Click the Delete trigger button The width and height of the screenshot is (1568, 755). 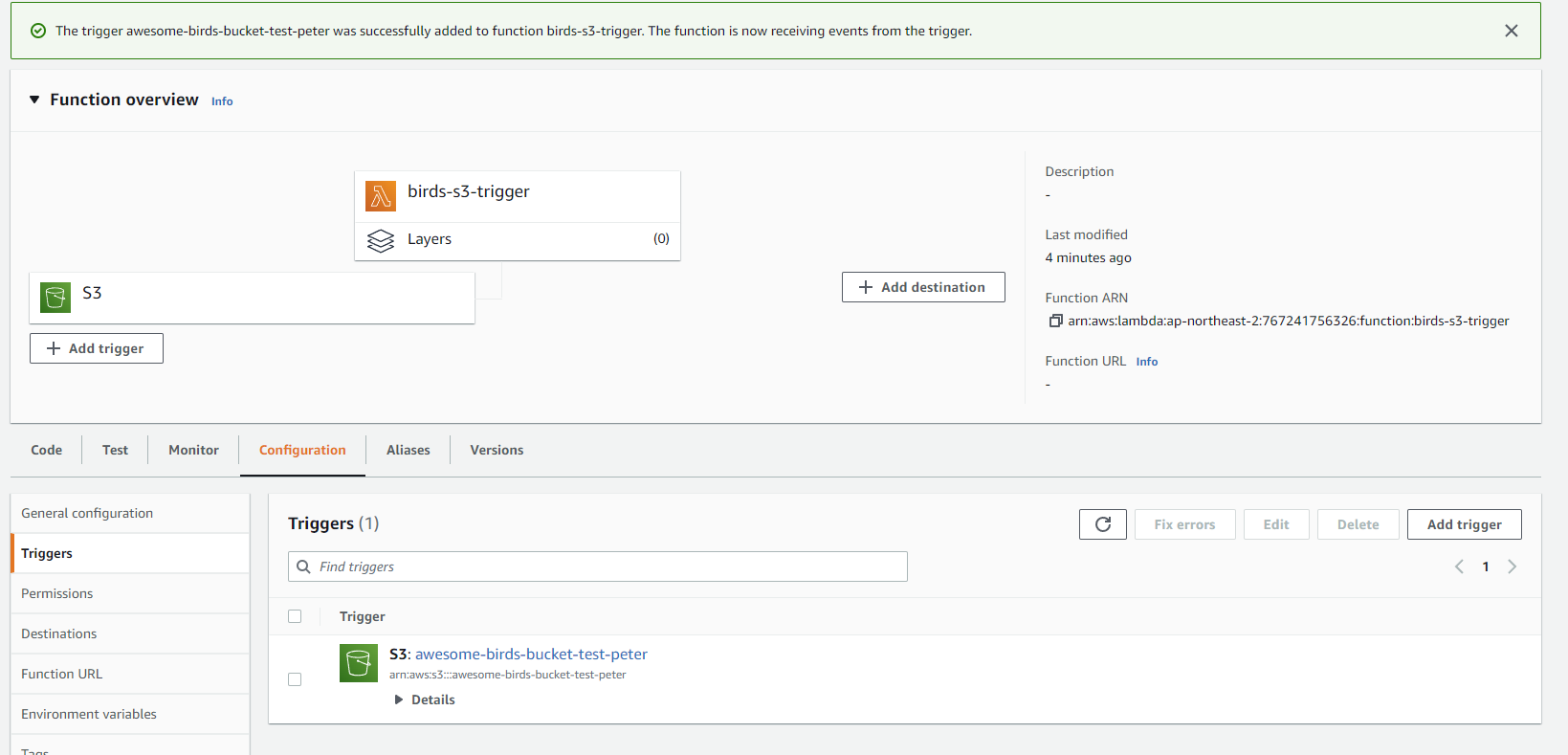pos(1358,524)
